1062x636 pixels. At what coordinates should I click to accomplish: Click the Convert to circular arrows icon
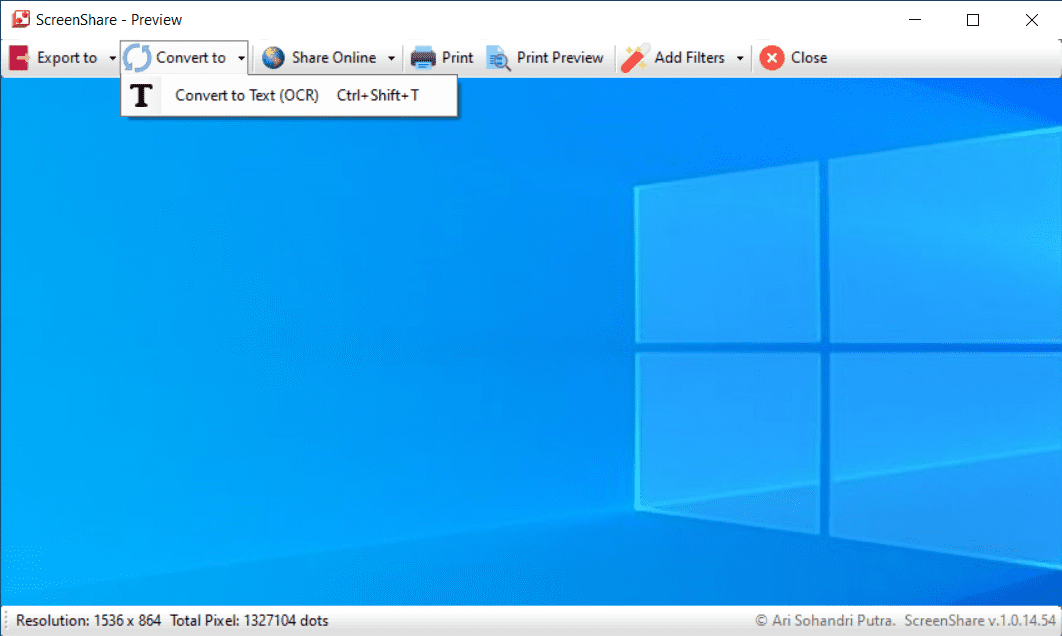pyautogui.click(x=137, y=58)
